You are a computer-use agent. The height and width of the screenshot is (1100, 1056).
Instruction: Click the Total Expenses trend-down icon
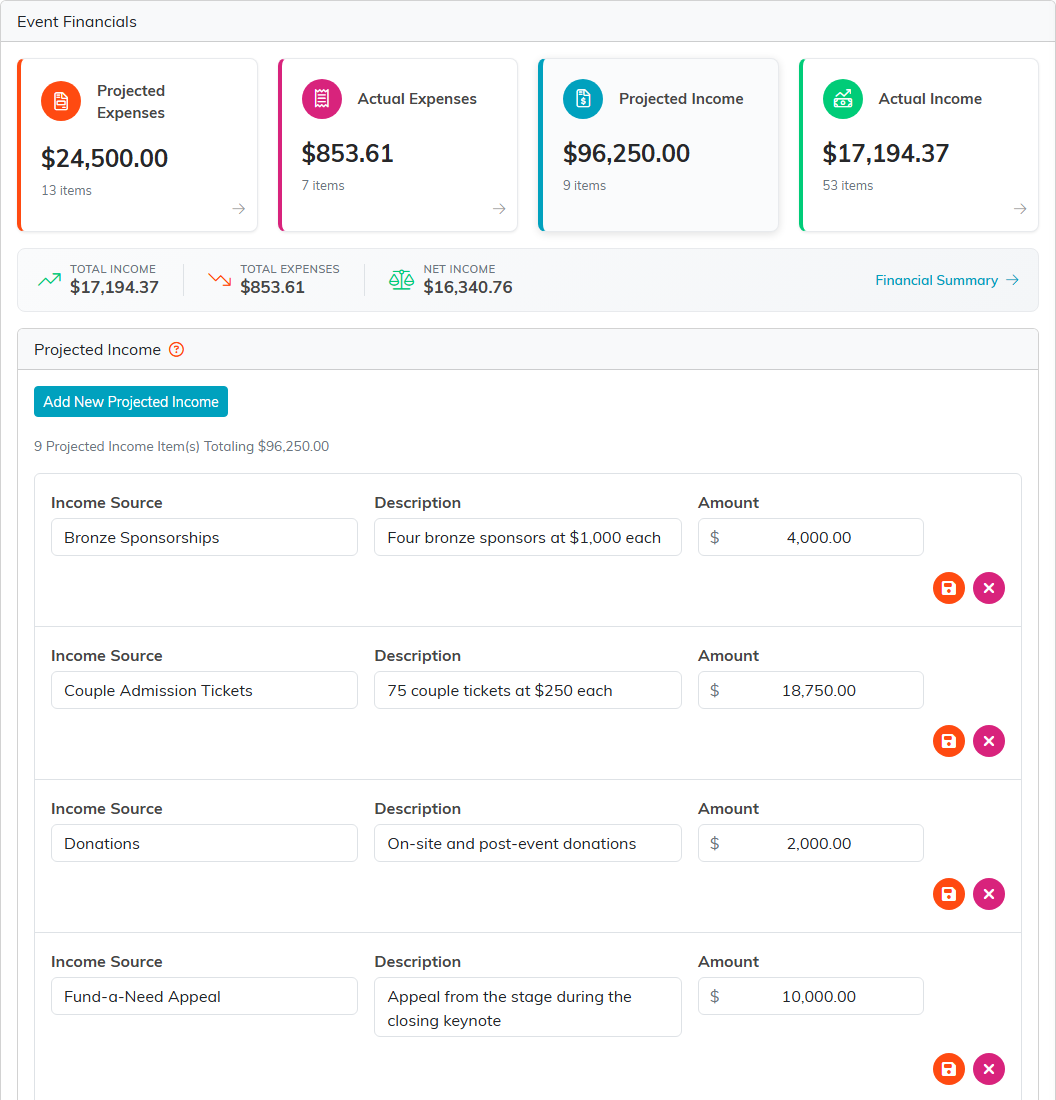pos(220,280)
